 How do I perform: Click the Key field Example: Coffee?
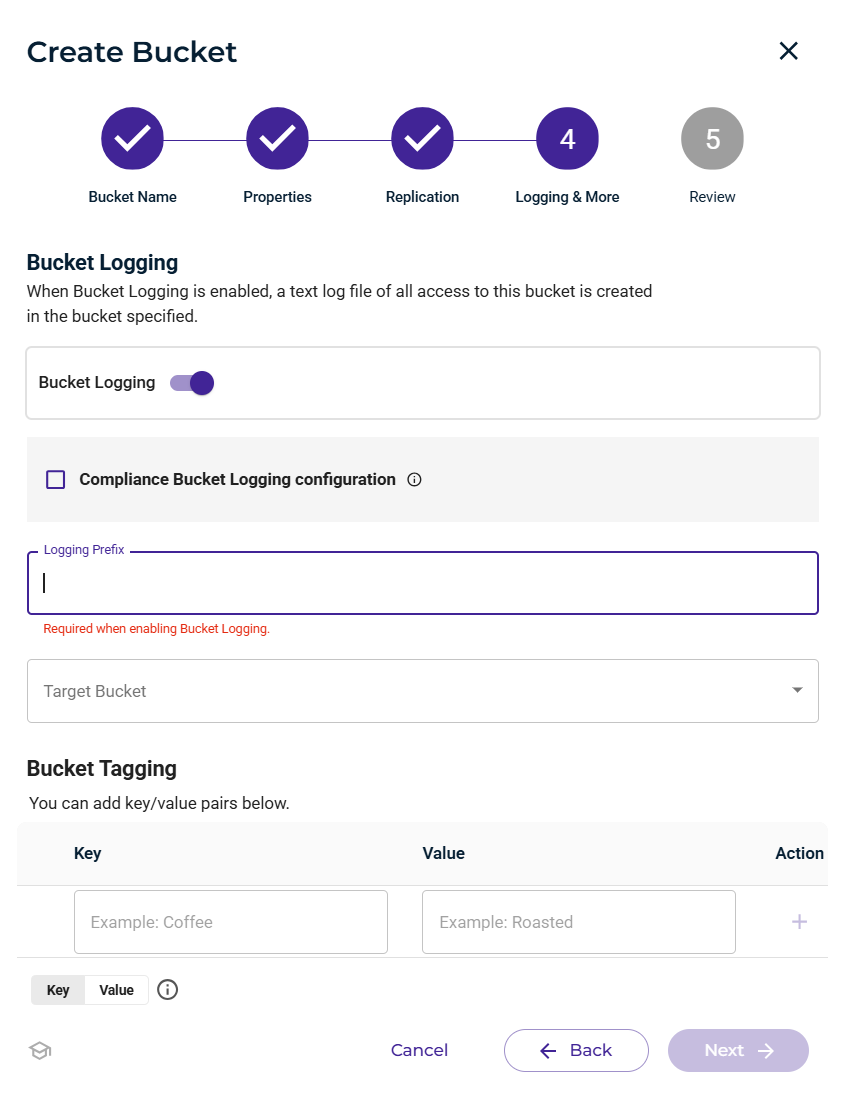point(231,922)
